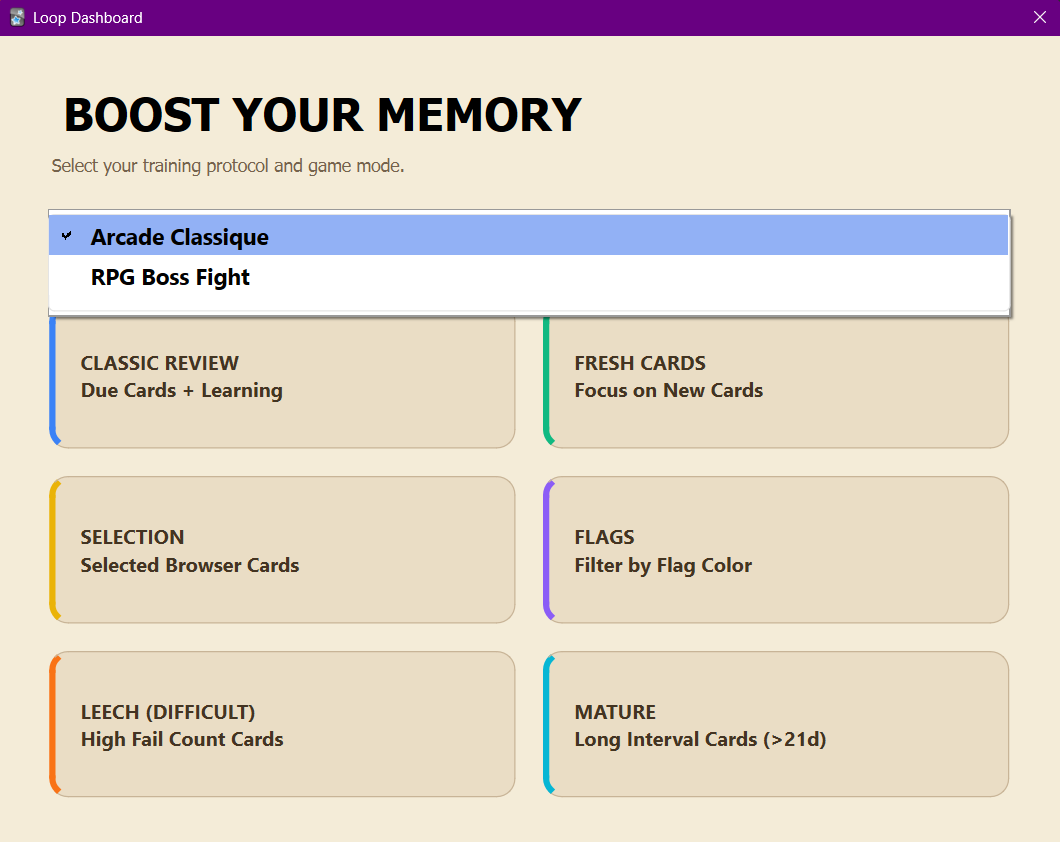The image size is (1060, 842).
Task: Click the Loop Dashboard app icon in title bar
Action: (15, 17)
